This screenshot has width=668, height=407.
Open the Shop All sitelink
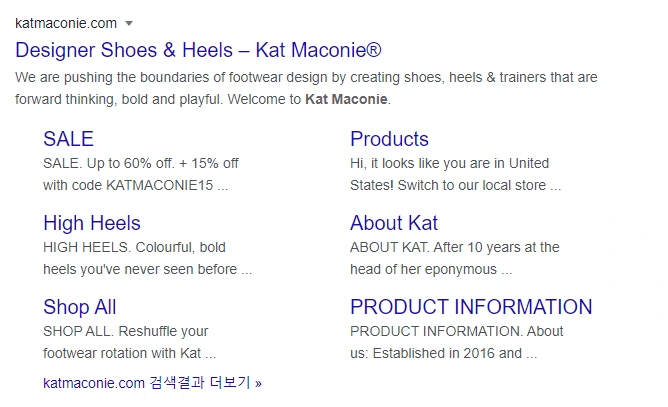(x=80, y=307)
